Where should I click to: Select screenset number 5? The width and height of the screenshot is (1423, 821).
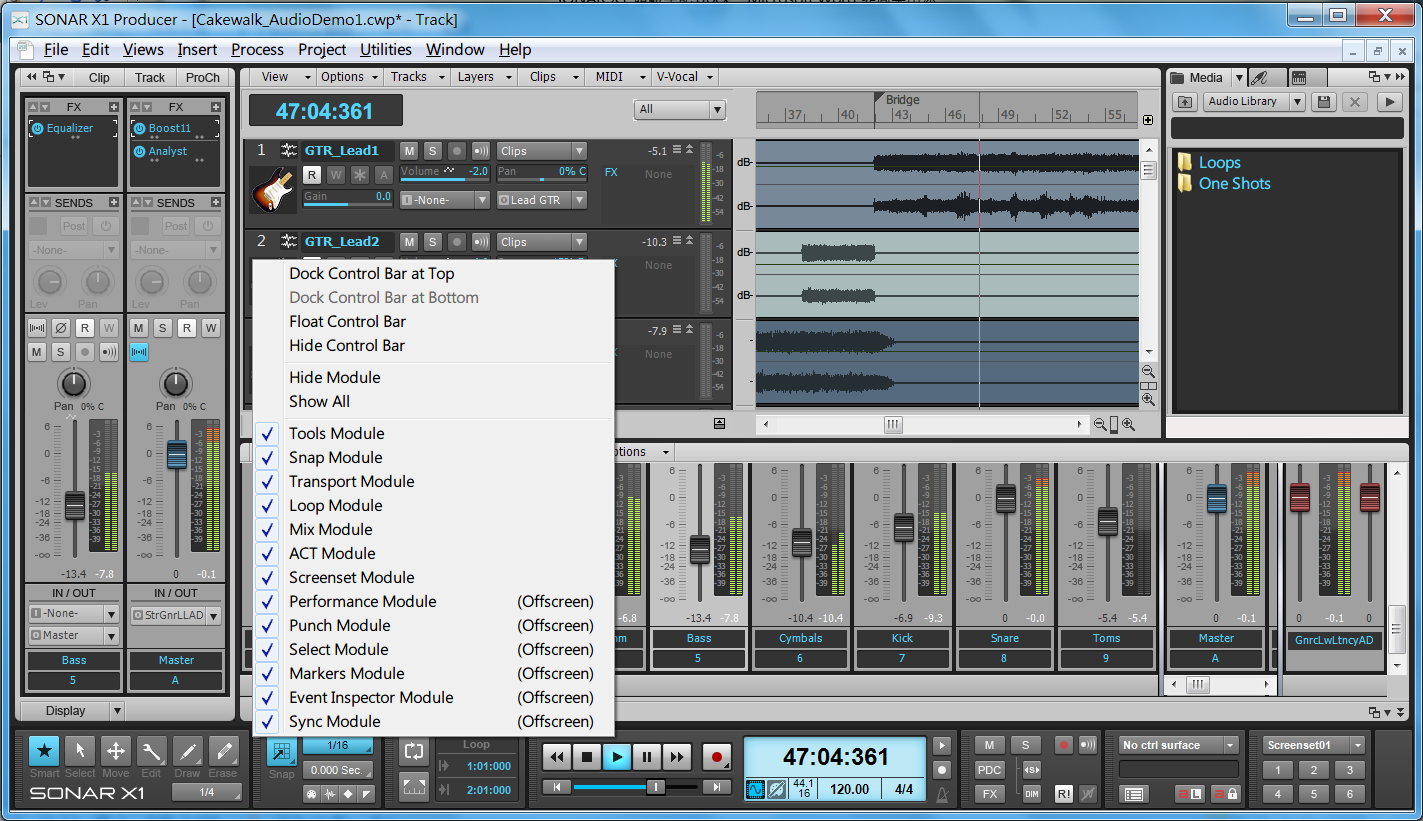(1313, 794)
